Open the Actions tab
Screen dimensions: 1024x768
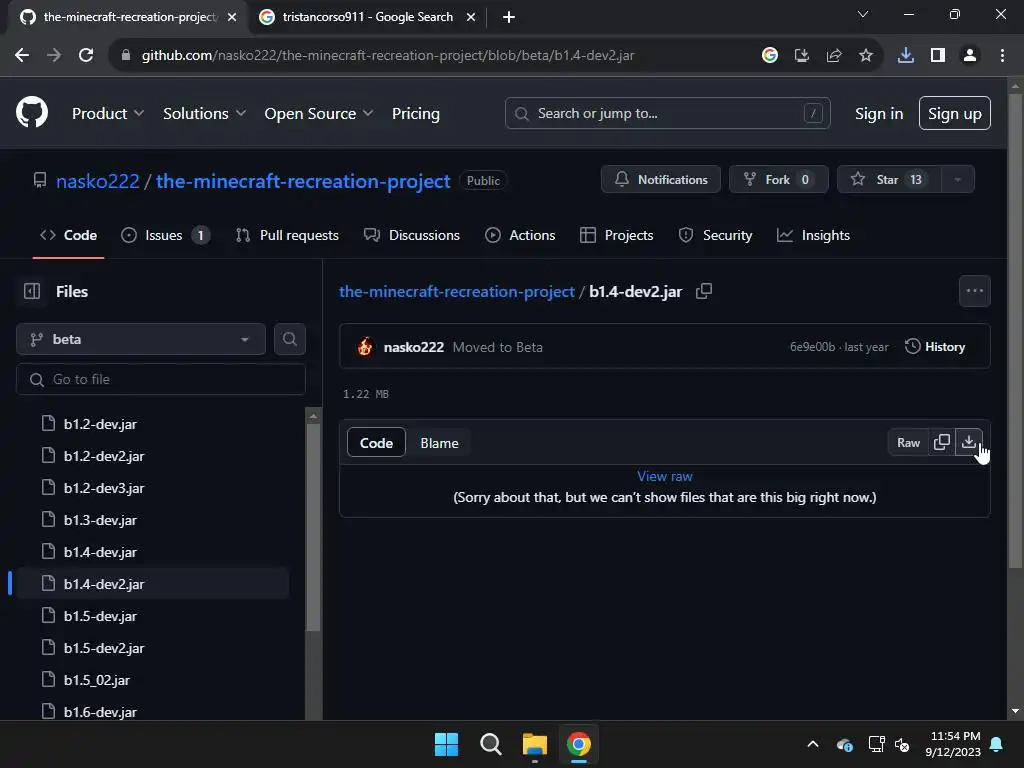(x=520, y=235)
